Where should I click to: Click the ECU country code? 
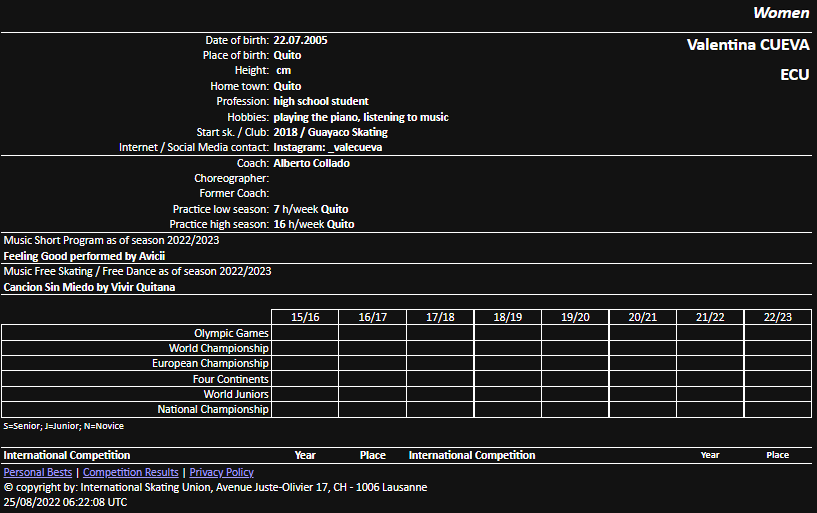794,75
